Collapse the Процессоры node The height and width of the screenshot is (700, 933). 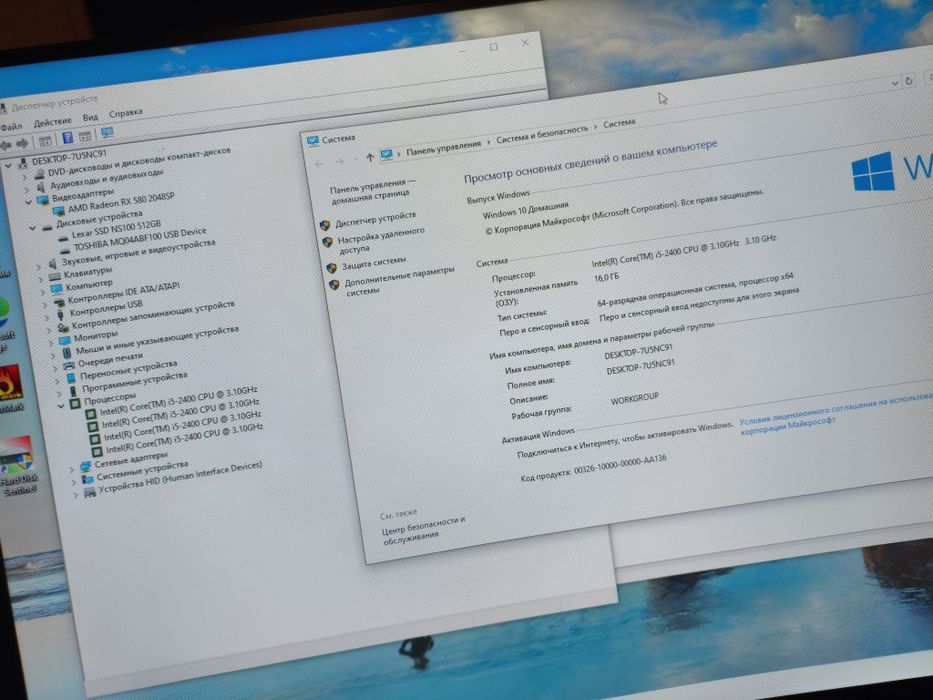coord(61,406)
